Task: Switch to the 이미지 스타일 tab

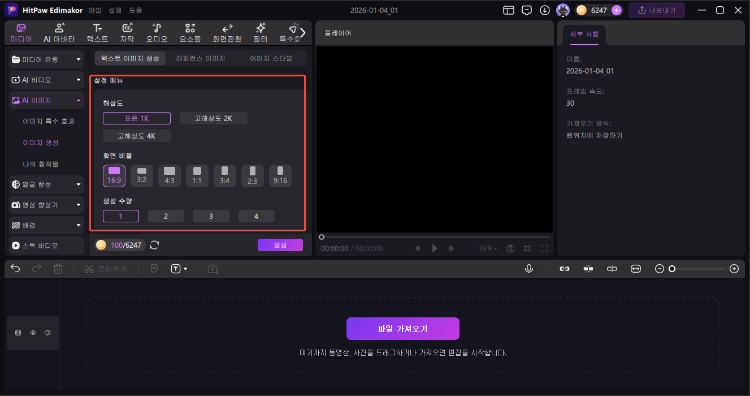Action: pyautogui.click(x=271, y=58)
